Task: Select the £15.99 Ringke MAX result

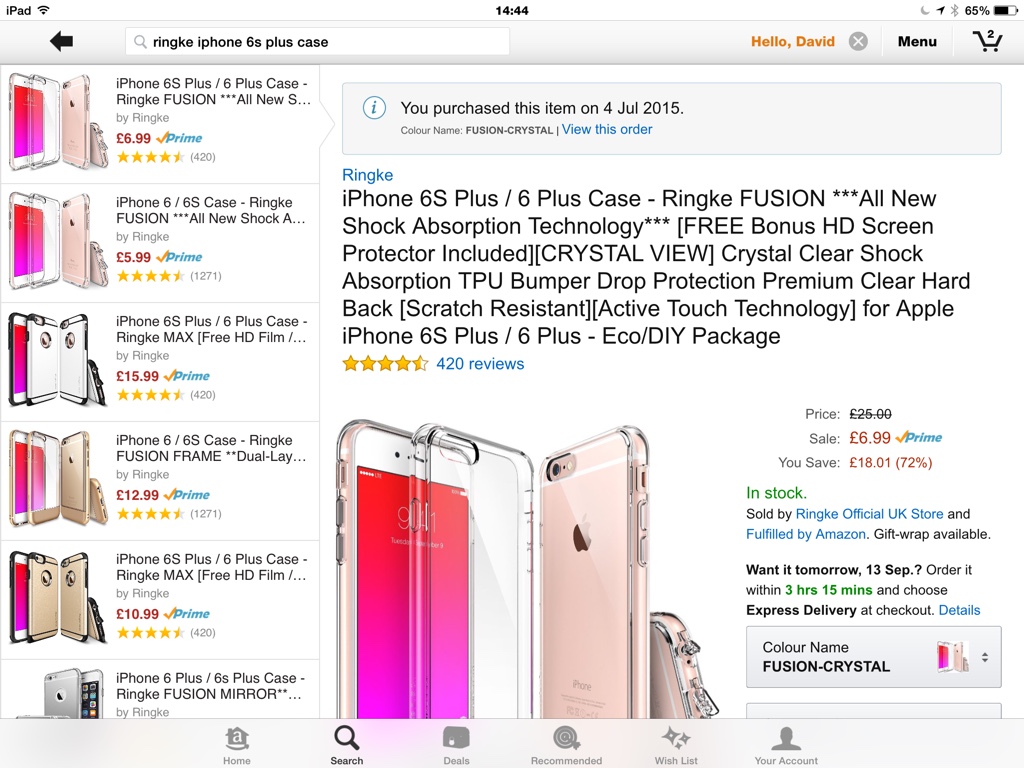Action: tap(160, 362)
